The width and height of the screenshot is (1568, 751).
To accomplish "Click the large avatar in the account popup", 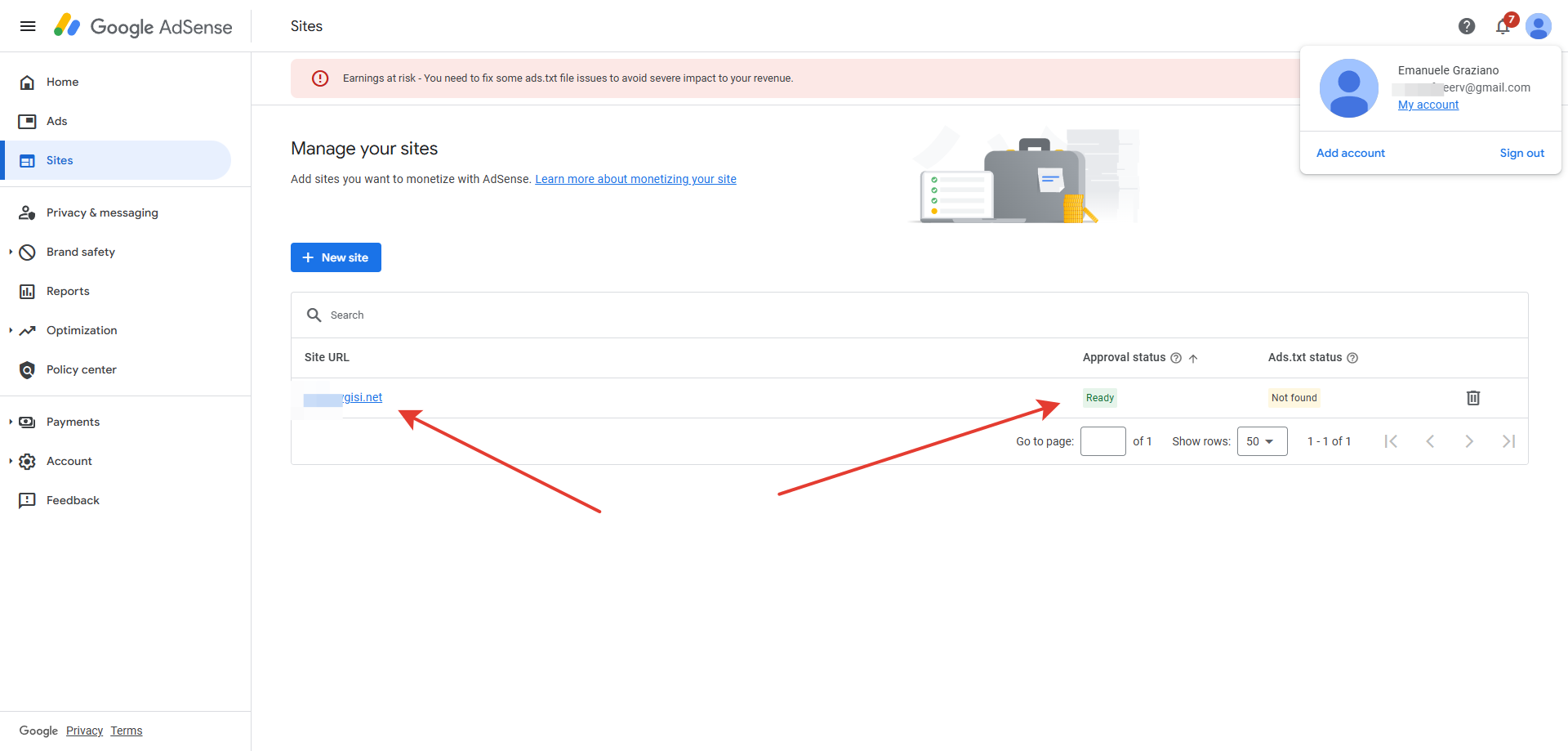I will click(x=1349, y=88).
